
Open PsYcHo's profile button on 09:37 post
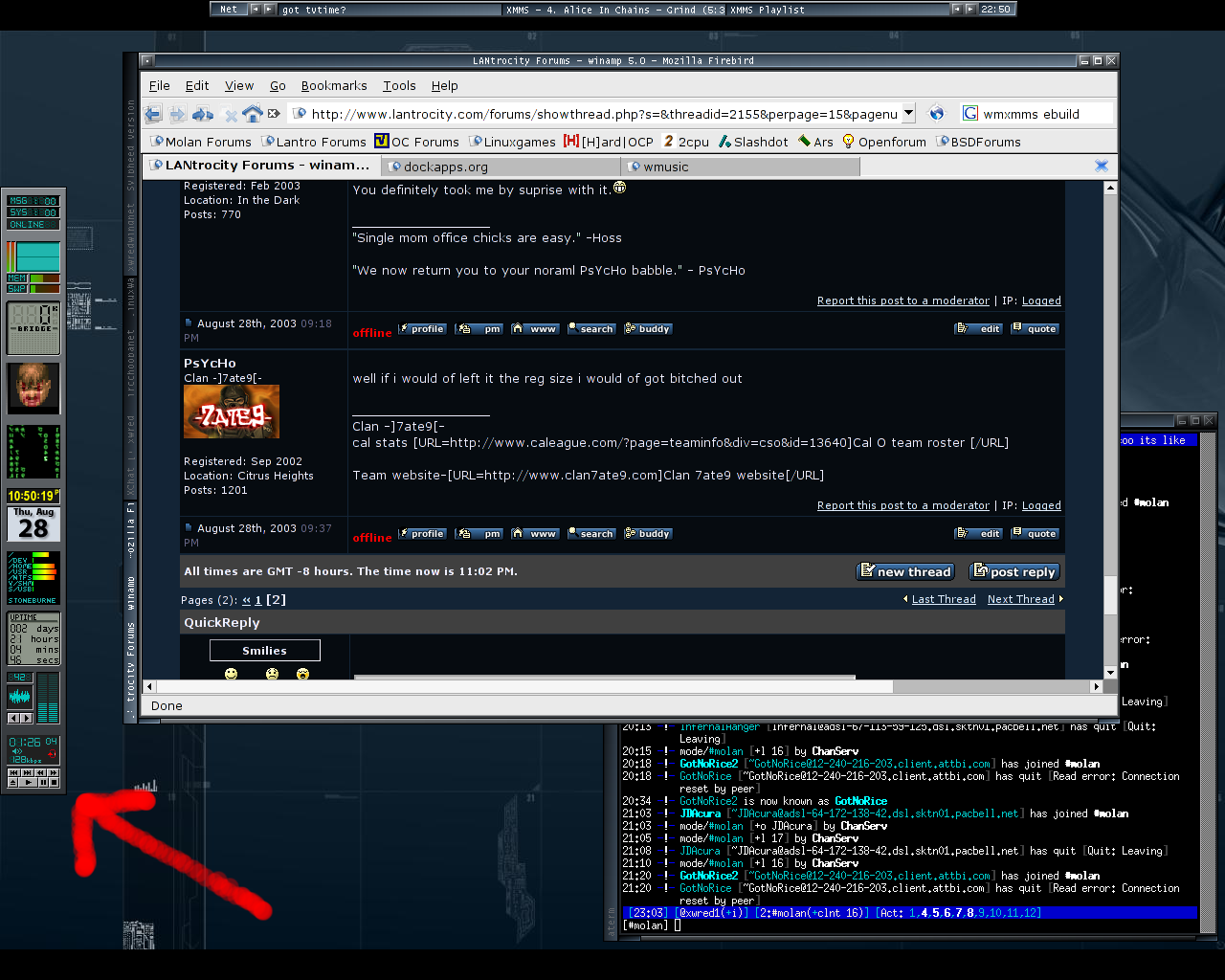coord(421,533)
